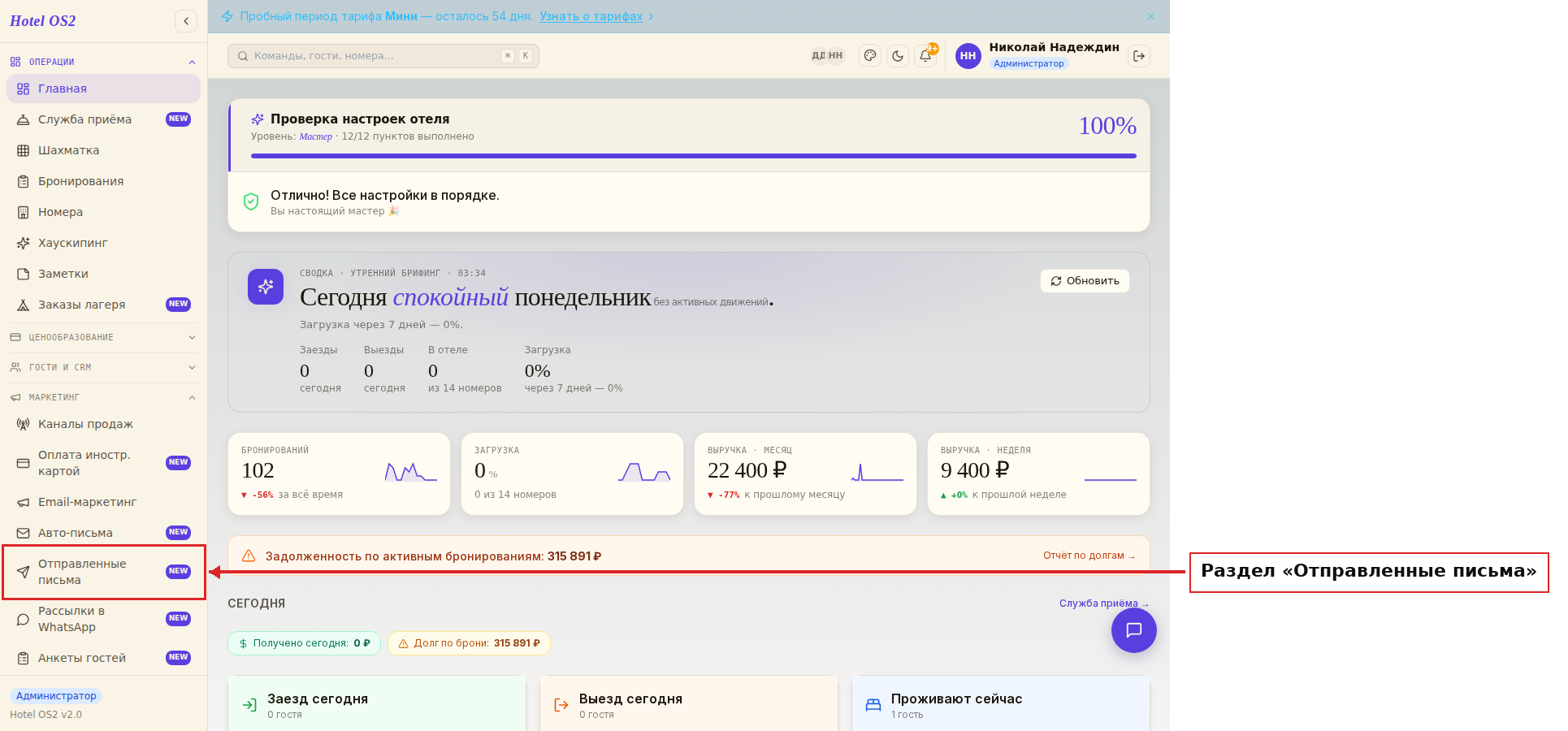Image resolution: width=1568 pixels, height=731 pixels.
Task: Open Отправленные письма paper plane icon
Action: pyautogui.click(x=23, y=572)
